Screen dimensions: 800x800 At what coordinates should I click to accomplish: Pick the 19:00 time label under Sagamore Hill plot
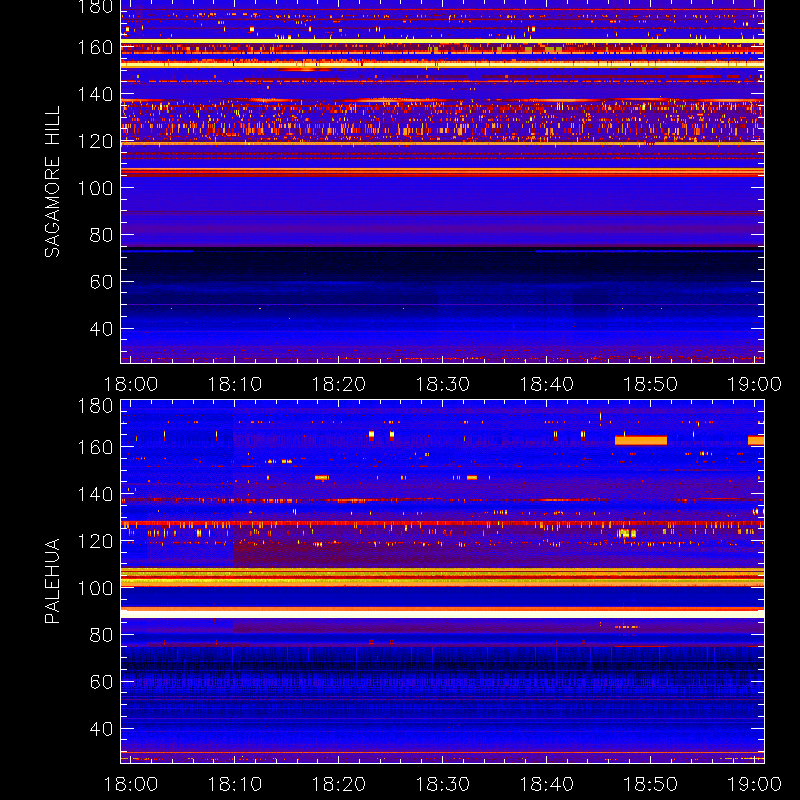[754, 384]
